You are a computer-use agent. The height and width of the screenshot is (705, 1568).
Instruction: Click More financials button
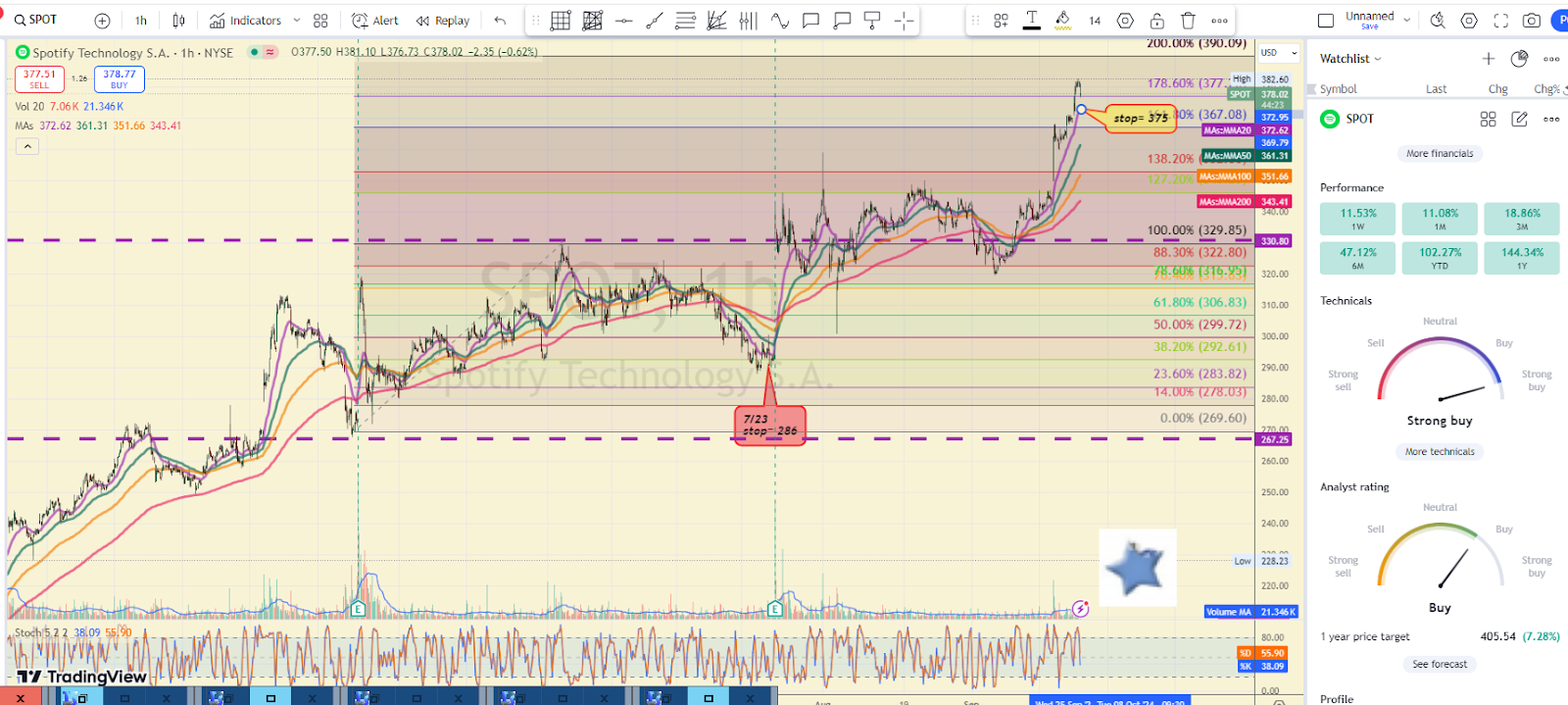(1440, 154)
